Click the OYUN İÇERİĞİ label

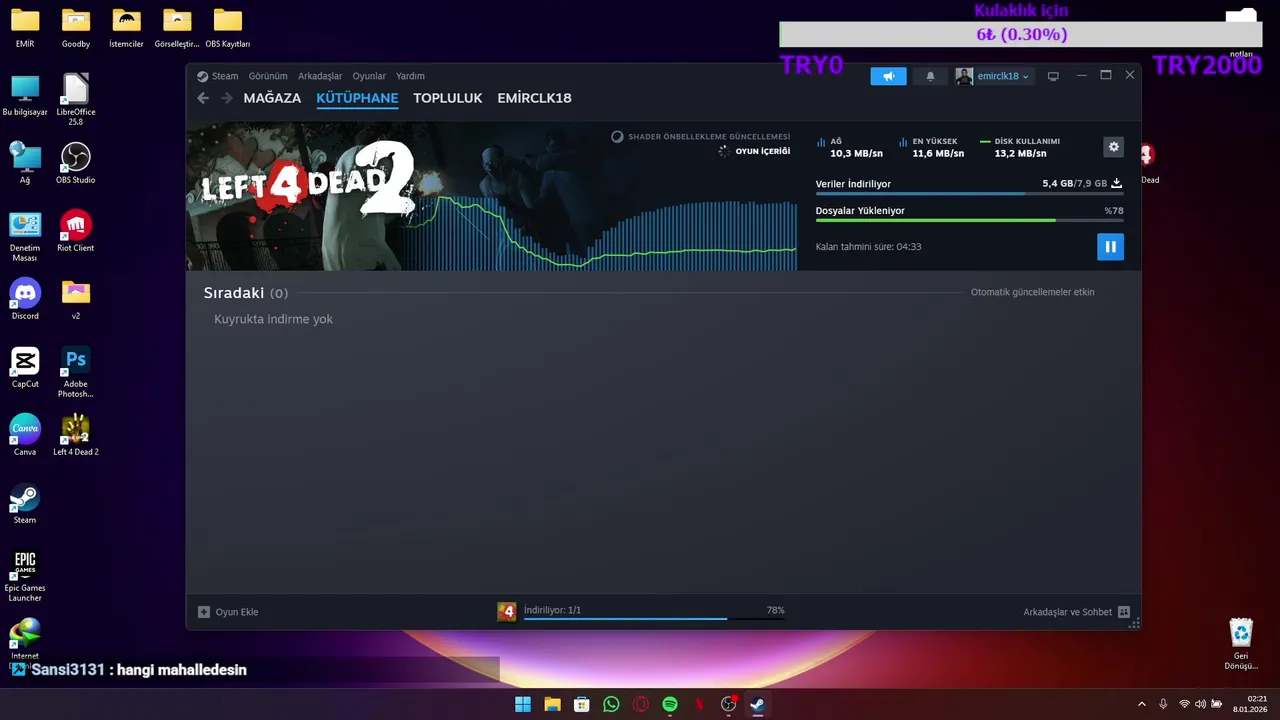pyautogui.click(x=762, y=152)
